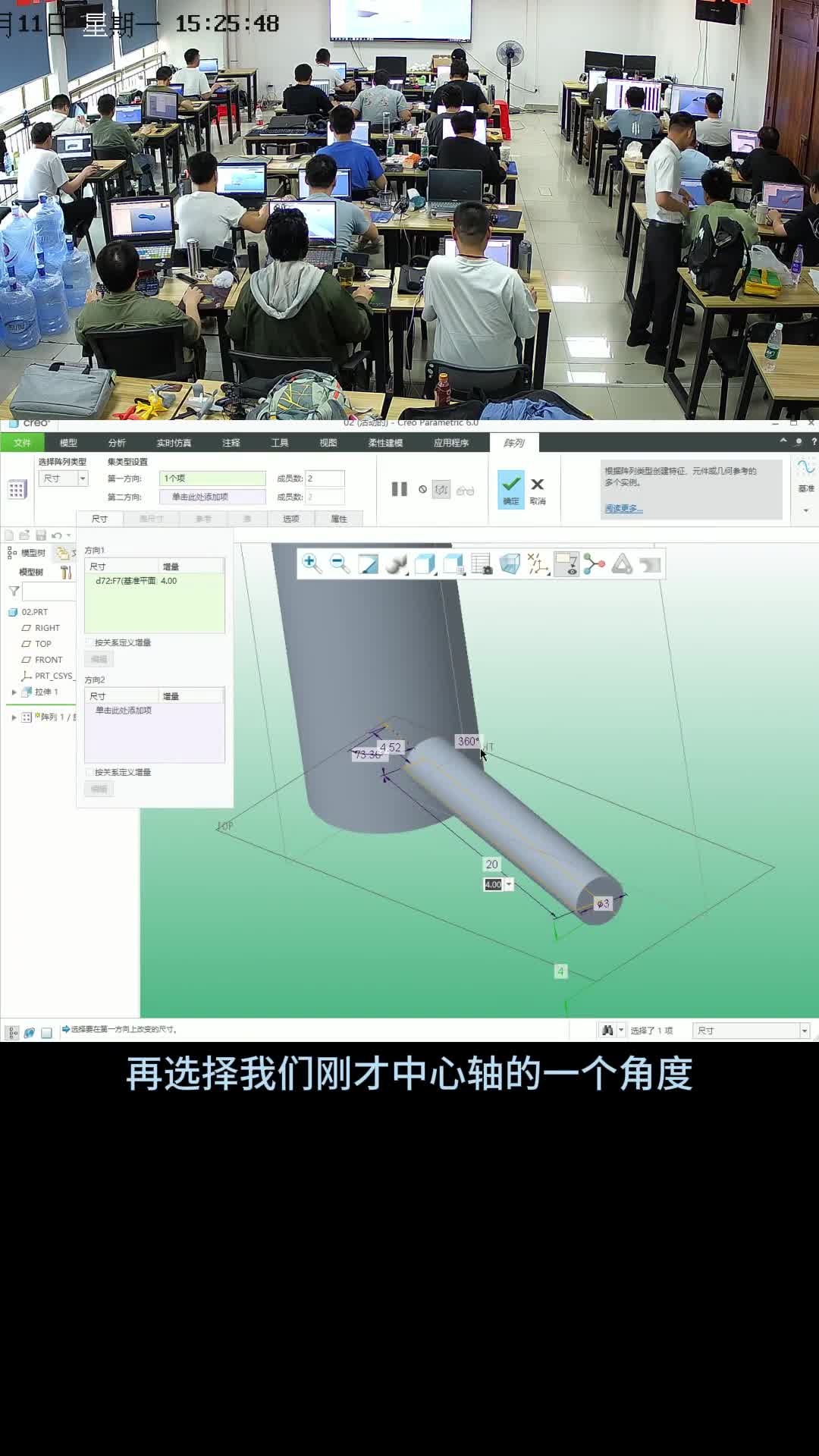Open the undo history dropdown arrow

point(69,535)
